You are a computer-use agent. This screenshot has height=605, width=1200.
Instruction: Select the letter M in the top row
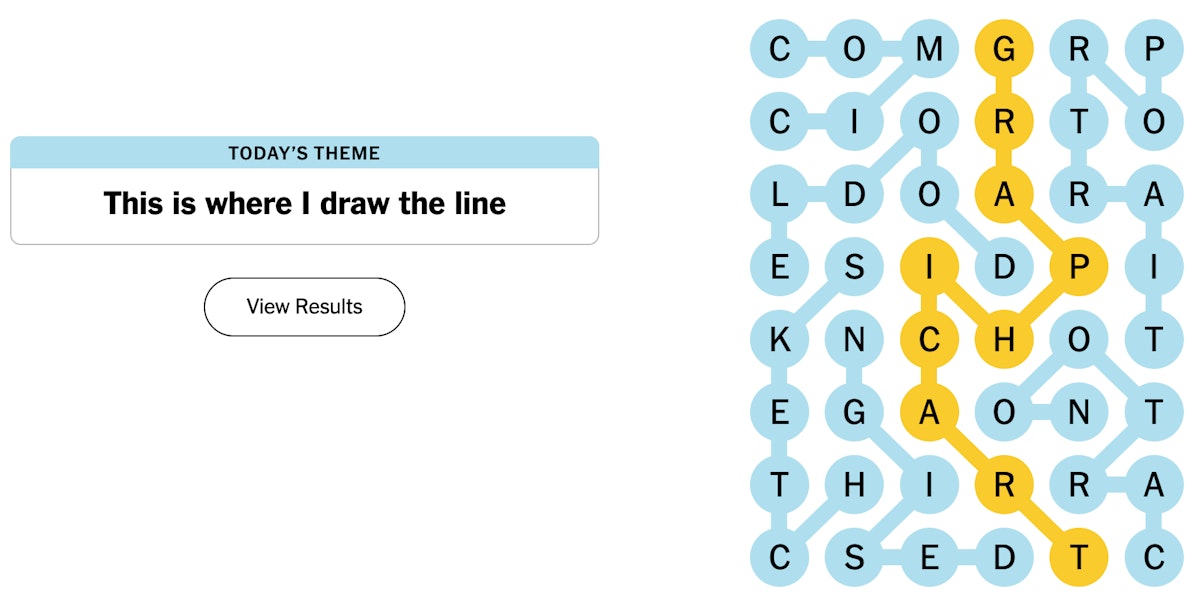click(x=930, y=49)
